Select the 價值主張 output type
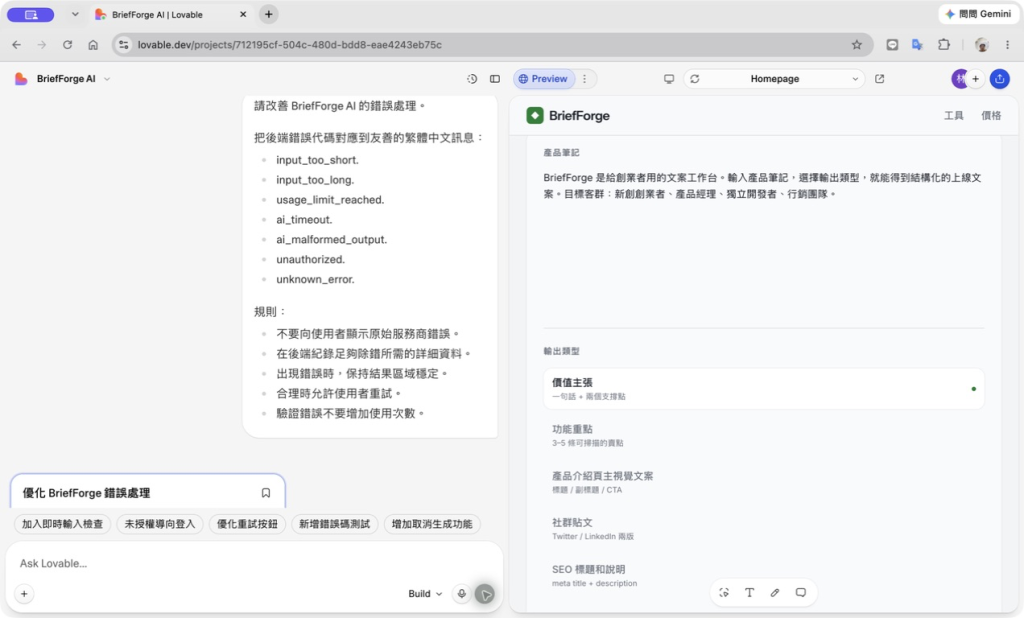Image resolution: width=1024 pixels, height=618 pixels. point(763,389)
